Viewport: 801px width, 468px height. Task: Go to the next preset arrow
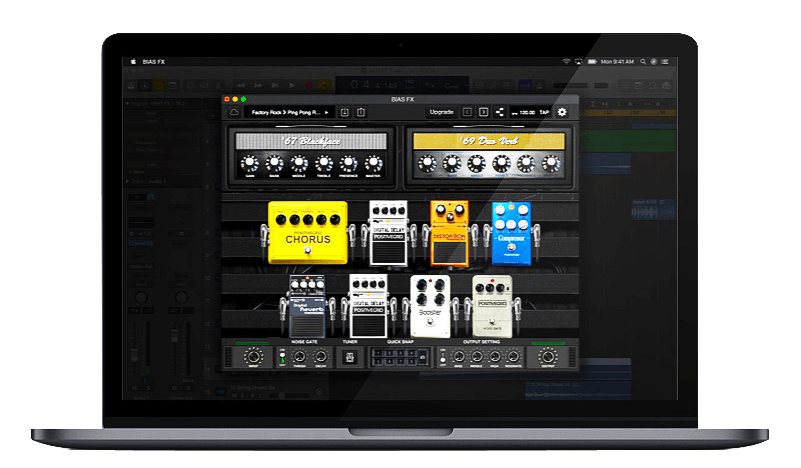coord(483,112)
